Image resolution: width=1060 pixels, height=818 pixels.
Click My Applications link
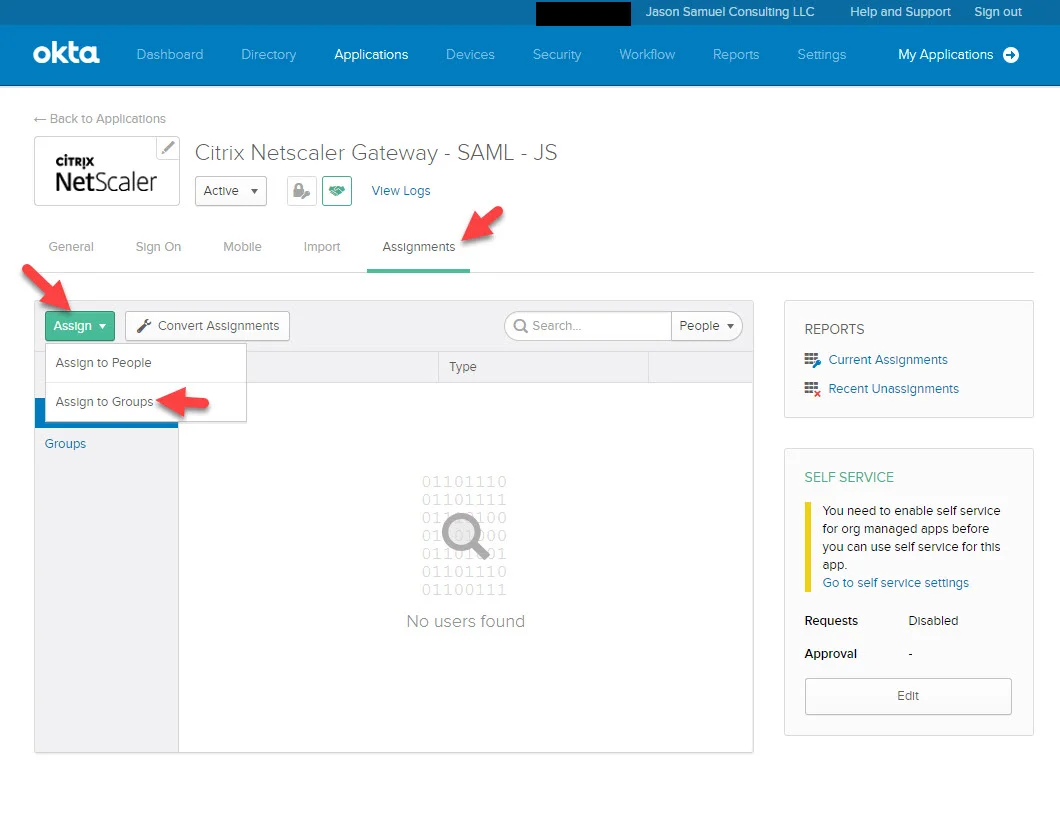(x=945, y=55)
